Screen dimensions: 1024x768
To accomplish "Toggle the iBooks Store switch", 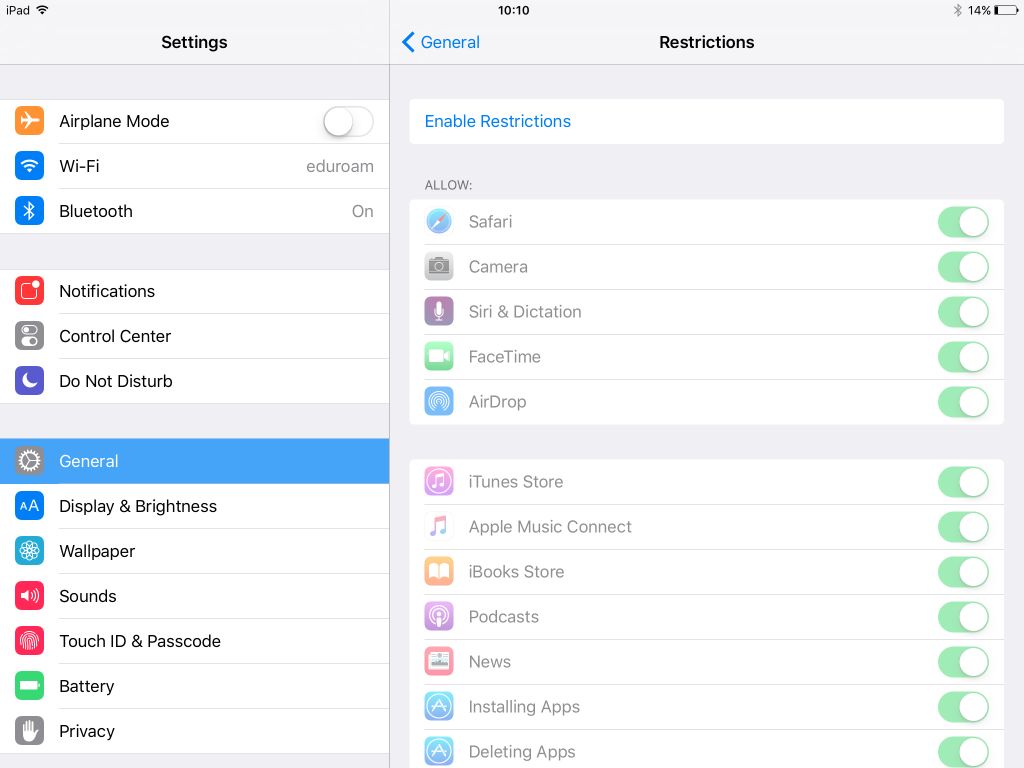I will tap(963, 572).
